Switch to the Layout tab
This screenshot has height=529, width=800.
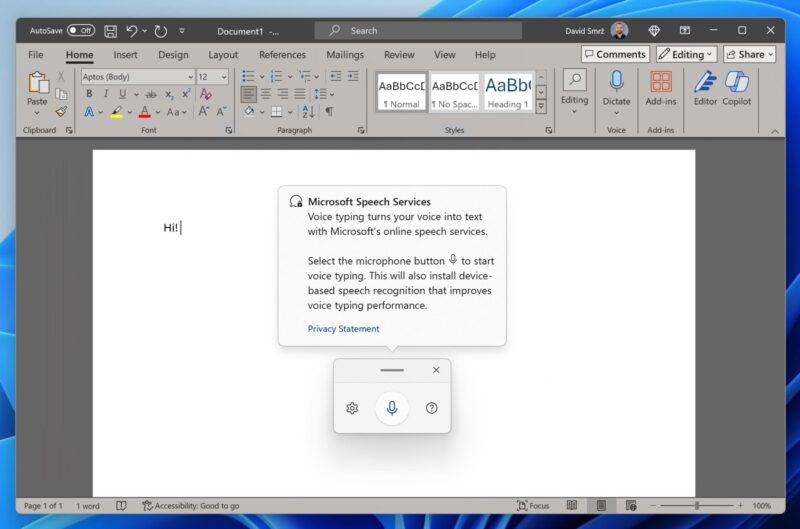(223, 55)
